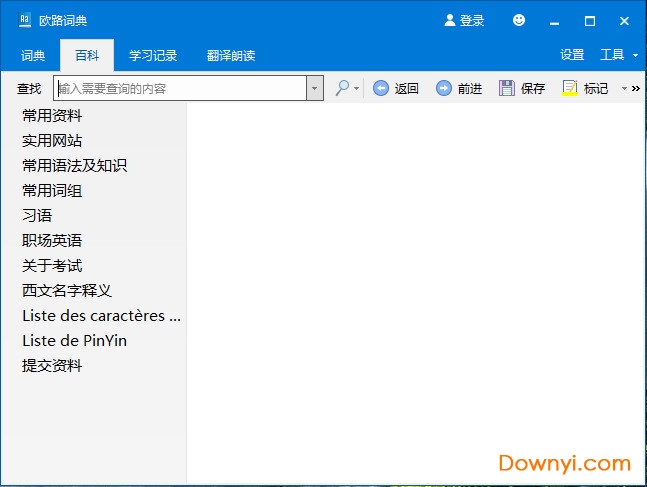
Task: Click the 返回 back arrow icon
Action: click(x=381, y=88)
